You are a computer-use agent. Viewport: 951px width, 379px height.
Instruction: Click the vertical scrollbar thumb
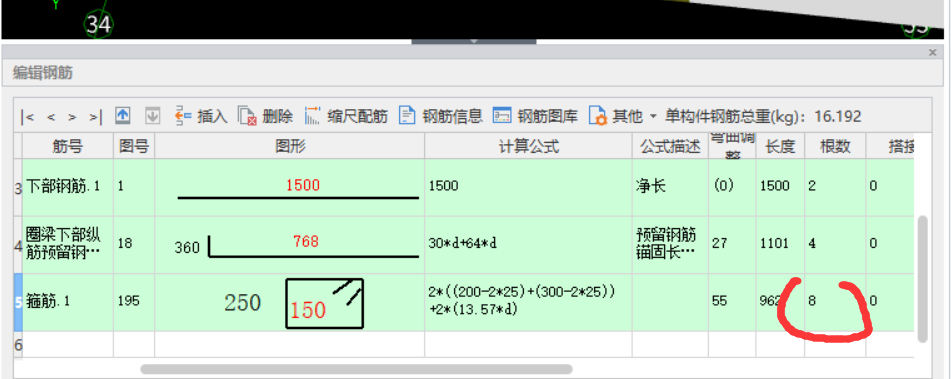pyautogui.click(x=922, y=278)
